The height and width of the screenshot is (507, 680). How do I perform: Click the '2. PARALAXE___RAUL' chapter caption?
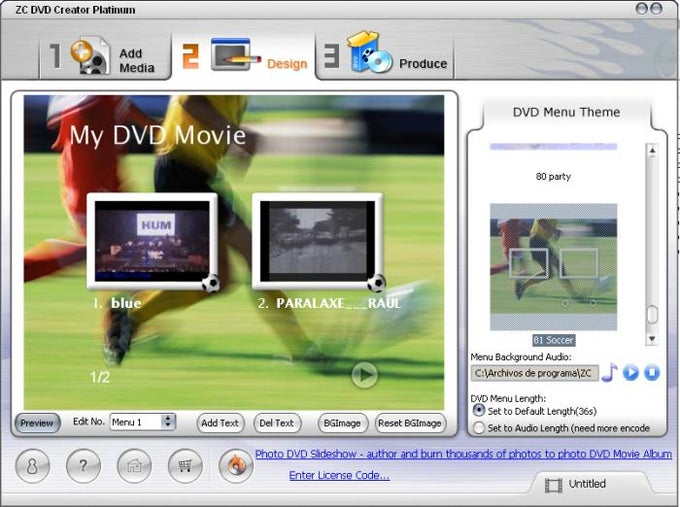[x=329, y=303]
